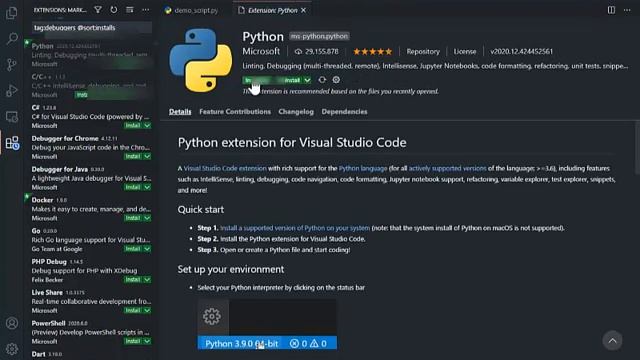
Task: Open install a supported version of Python link
Action: point(295,228)
